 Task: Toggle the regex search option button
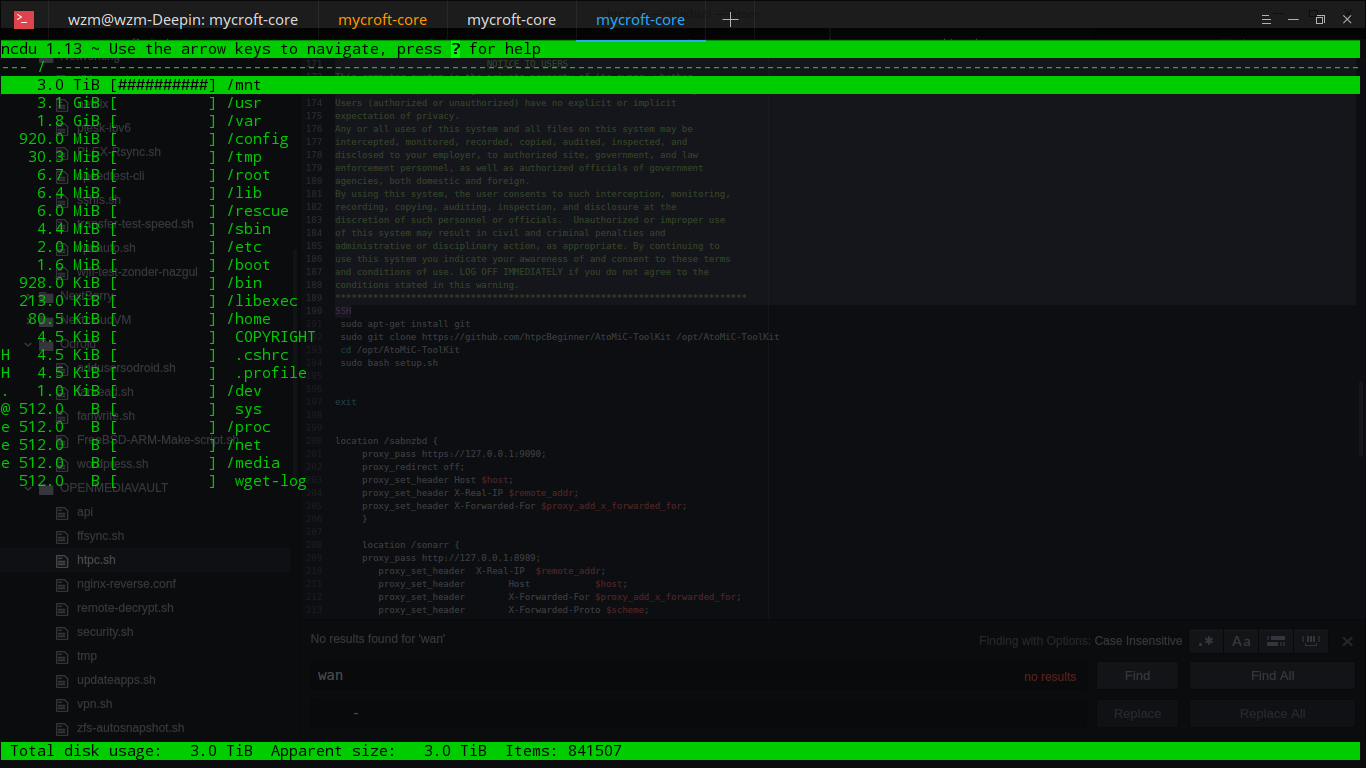click(x=1207, y=641)
